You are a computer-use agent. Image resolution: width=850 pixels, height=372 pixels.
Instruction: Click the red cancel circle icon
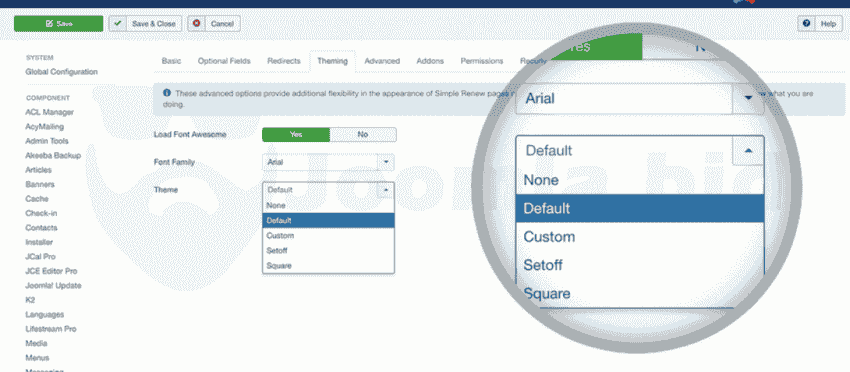tap(196, 24)
